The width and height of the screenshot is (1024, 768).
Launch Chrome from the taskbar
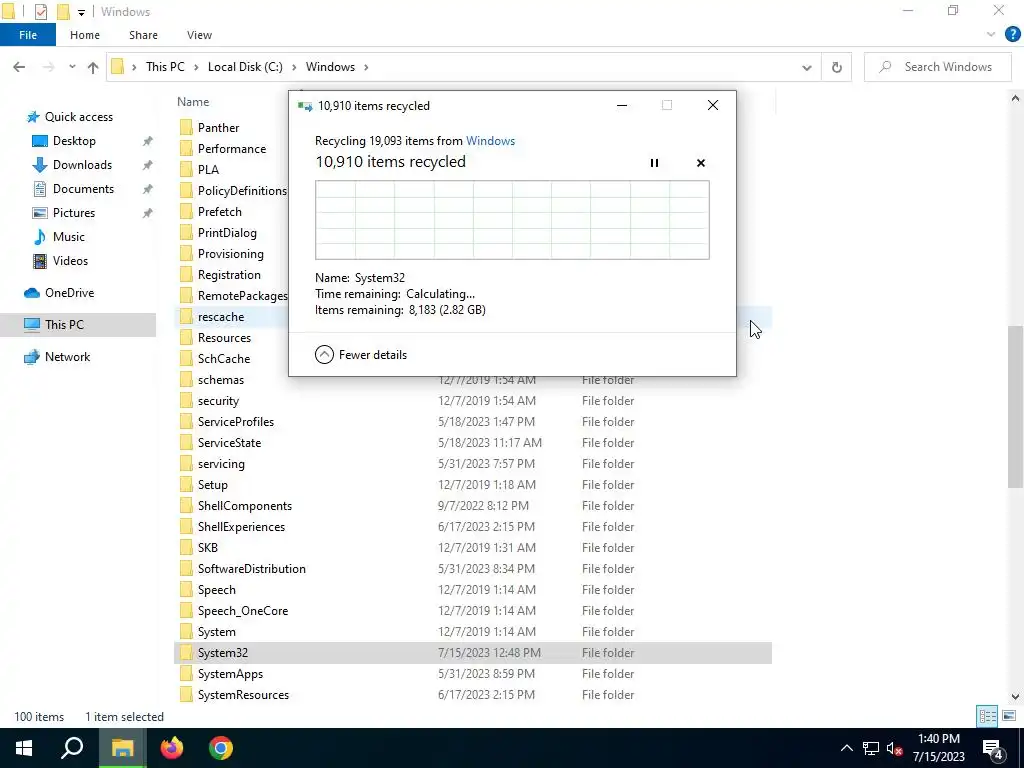[x=221, y=748]
